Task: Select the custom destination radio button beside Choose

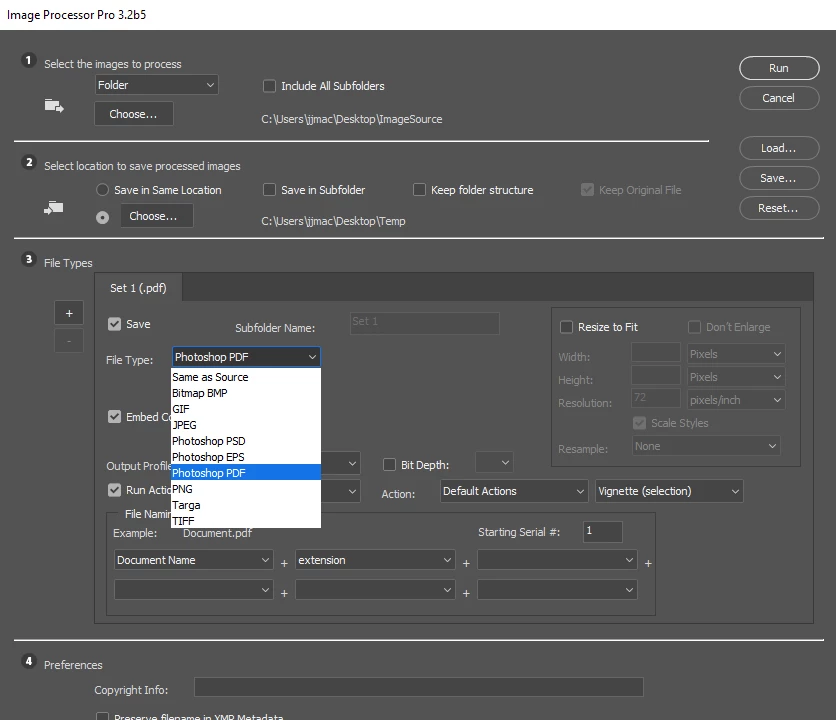Action: pos(102,217)
